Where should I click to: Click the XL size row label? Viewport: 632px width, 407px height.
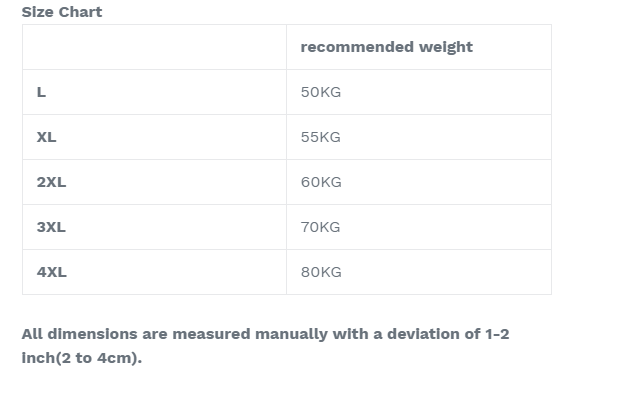pos(46,137)
